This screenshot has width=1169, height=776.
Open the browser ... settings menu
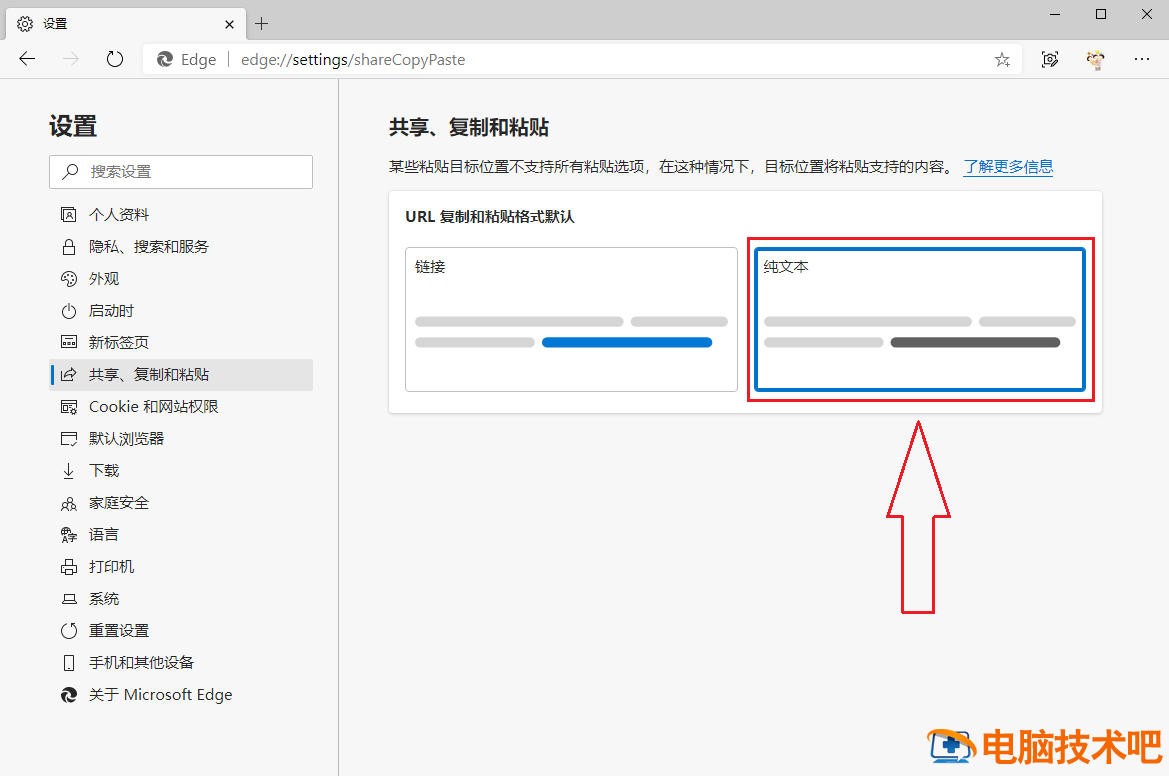click(x=1142, y=59)
